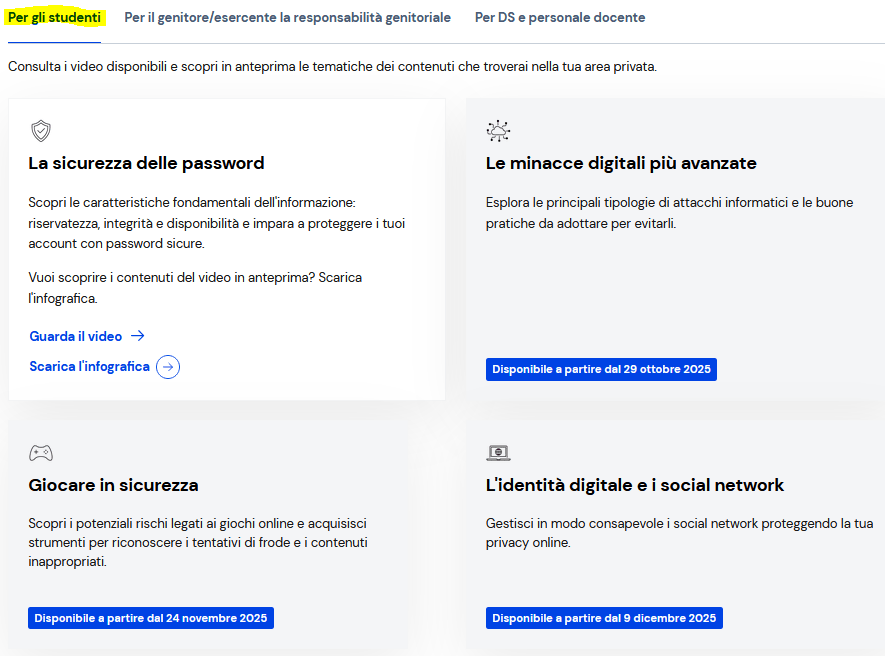Click the Disponibile dal 24 novembre 2025 badge
Image resolution: width=885 pixels, height=656 pixels.
(151, 618)
